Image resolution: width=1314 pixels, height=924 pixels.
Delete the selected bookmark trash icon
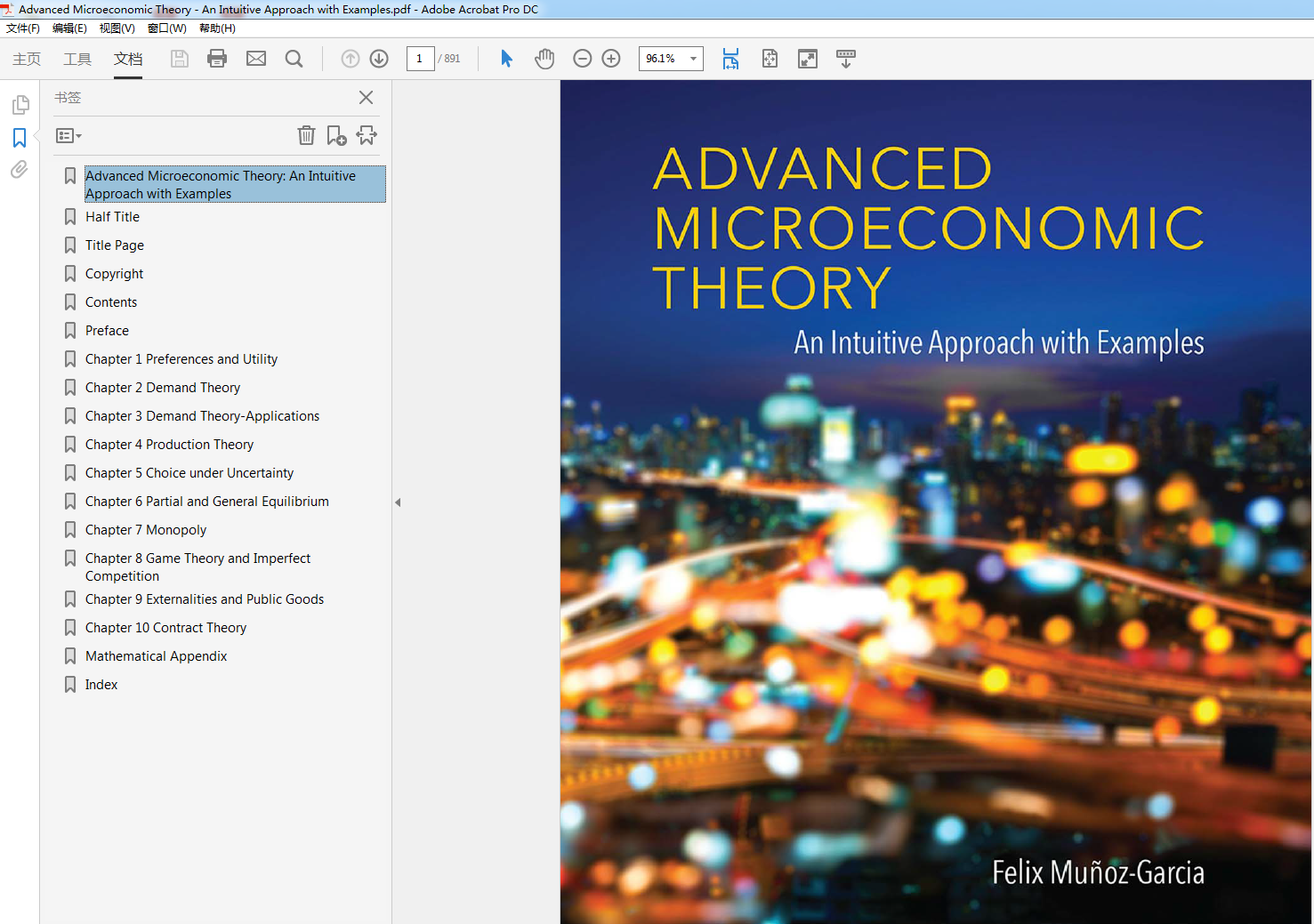306,135
